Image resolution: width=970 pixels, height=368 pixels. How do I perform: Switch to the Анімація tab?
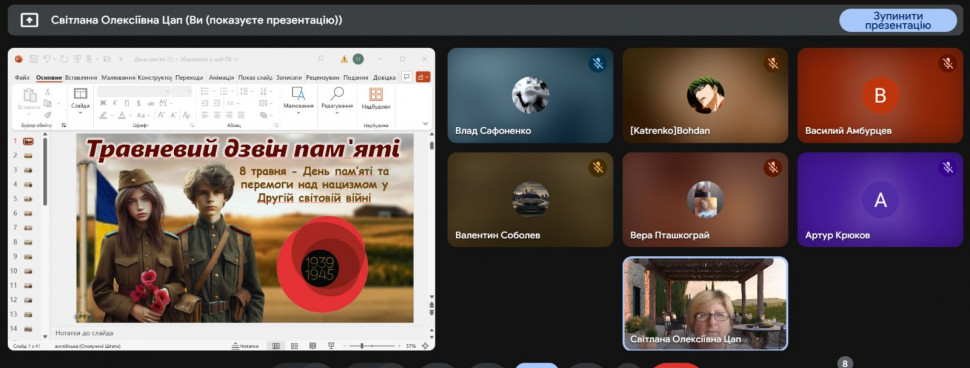(221, 78)
